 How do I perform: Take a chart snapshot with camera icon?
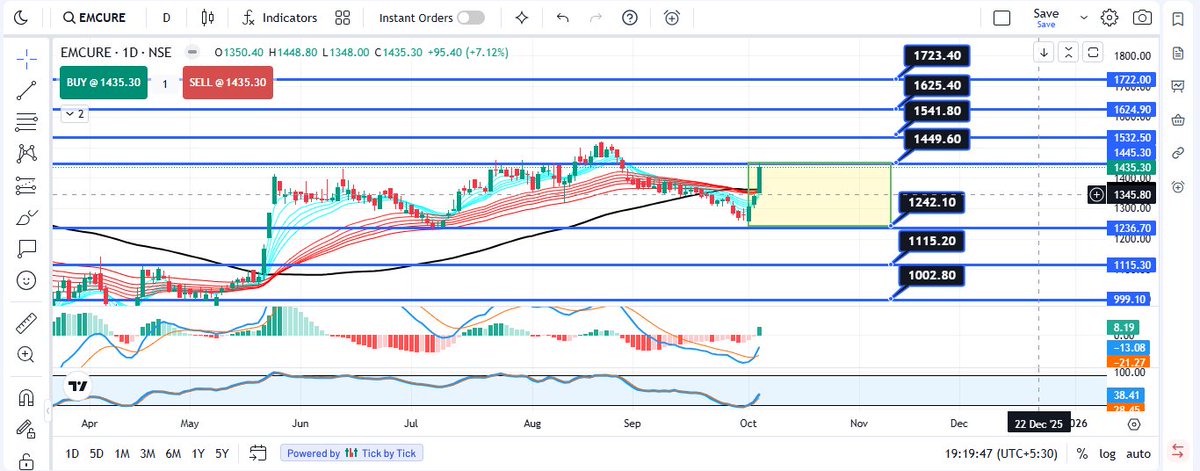pyautogui.click(x=1142, y=17)
